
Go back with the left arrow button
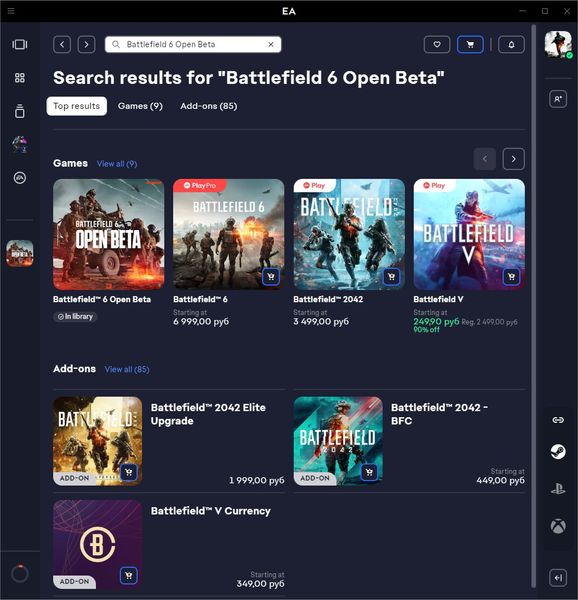tap(62, 44)
